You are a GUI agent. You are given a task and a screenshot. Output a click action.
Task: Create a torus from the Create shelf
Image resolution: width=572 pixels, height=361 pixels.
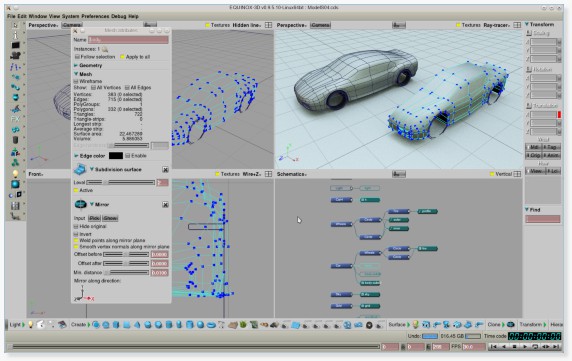211,325
